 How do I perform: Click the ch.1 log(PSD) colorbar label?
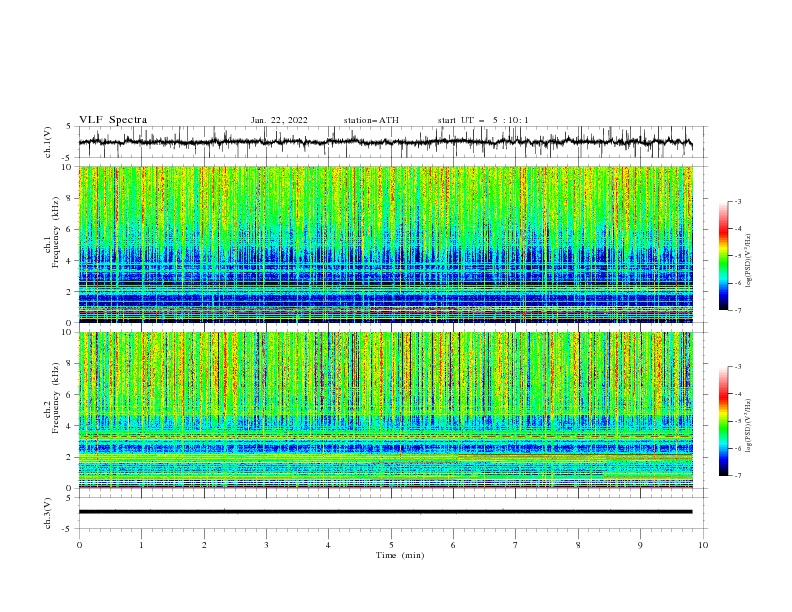pyautogui.click(x=749, y=261)
